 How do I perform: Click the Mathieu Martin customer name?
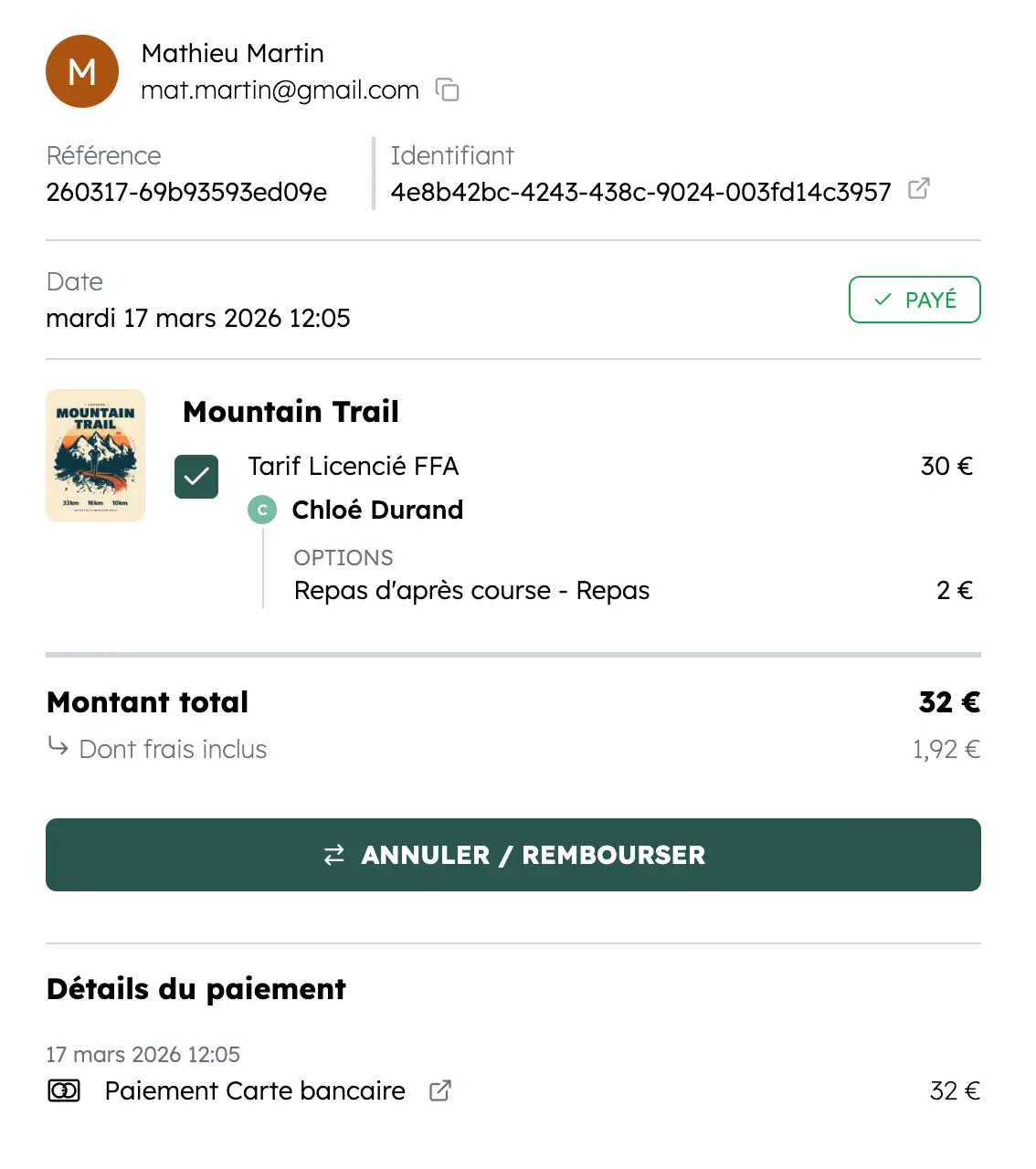tap(233, 53)
